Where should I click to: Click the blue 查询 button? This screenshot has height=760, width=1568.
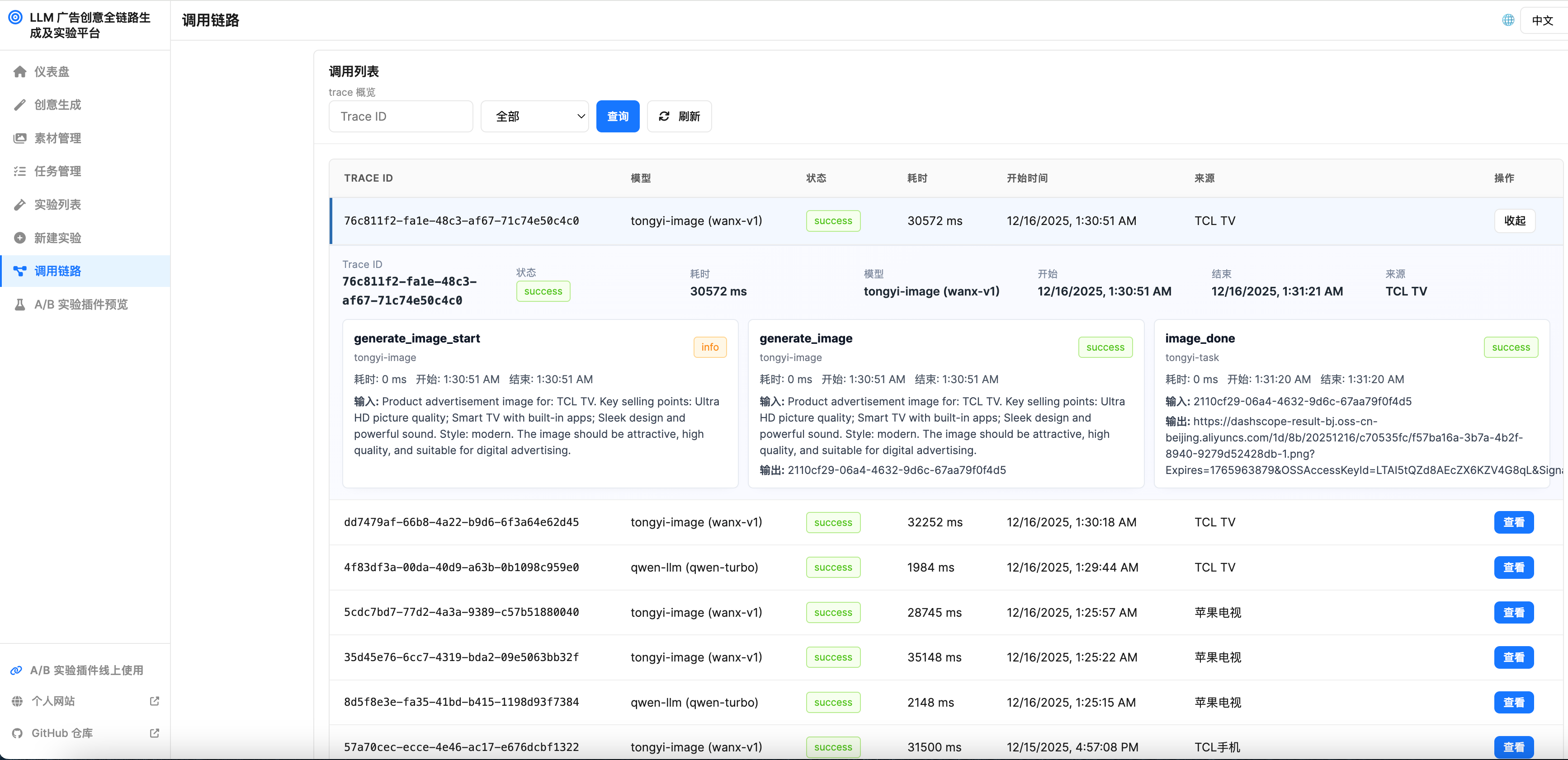(617, 116)
